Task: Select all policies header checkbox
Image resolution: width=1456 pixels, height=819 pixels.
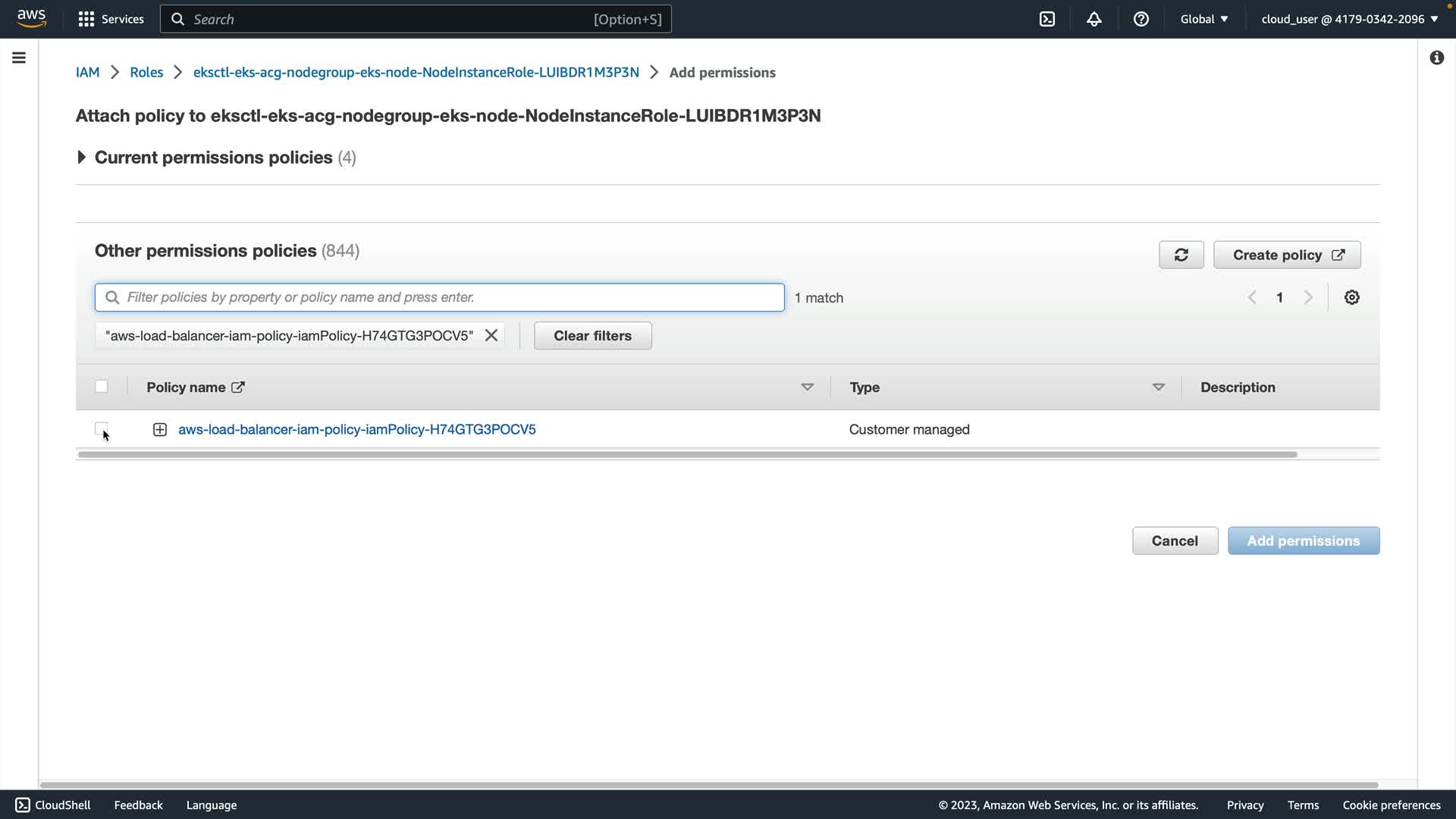Action: pyautogui.click(x=102, y=387)
